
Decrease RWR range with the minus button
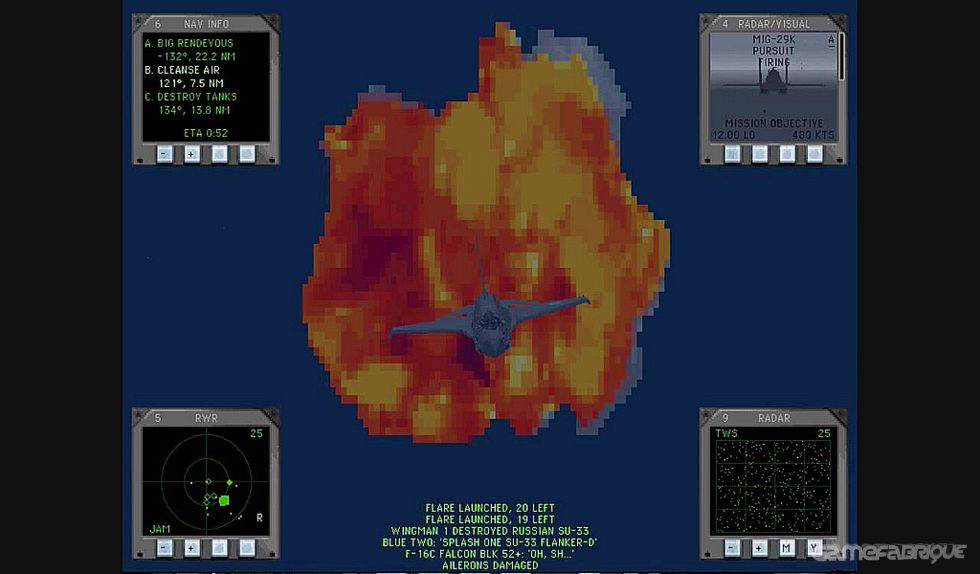tap(164, 548)
